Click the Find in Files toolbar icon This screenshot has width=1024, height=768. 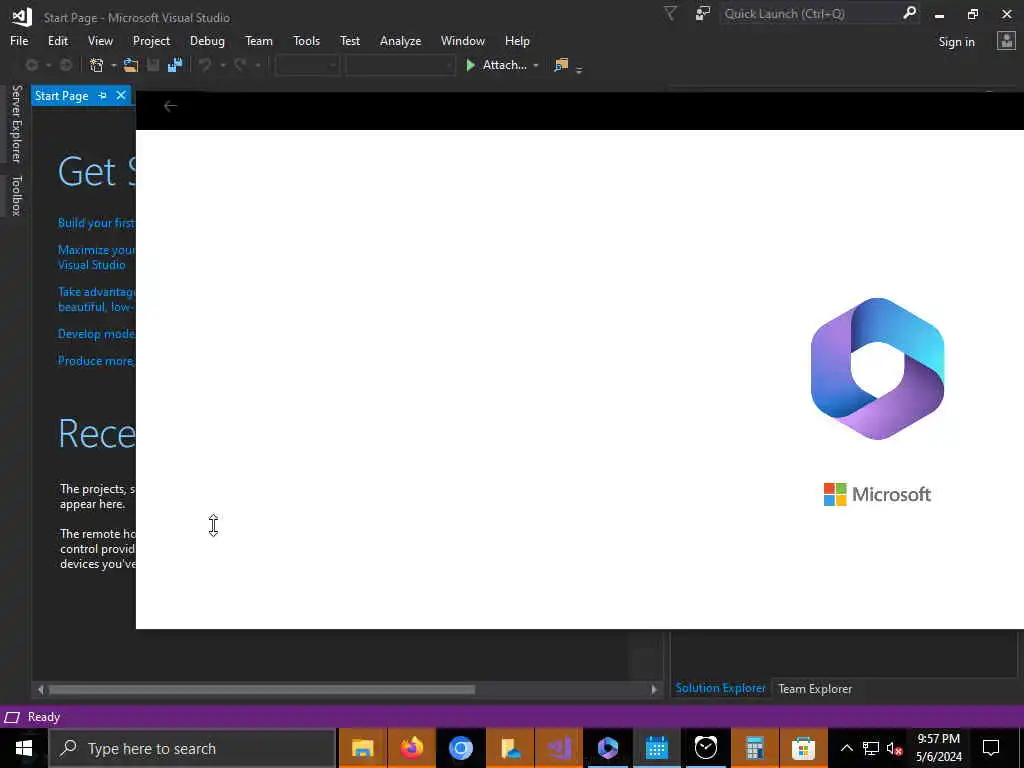point(561,65)
